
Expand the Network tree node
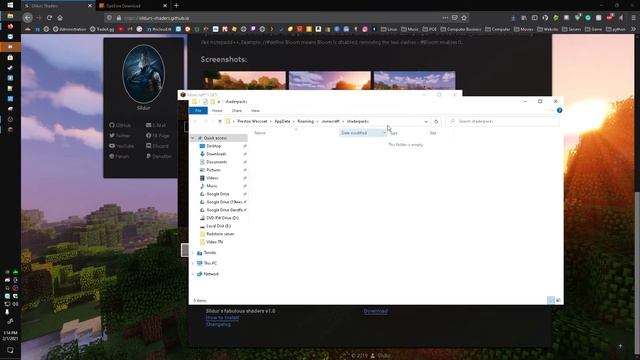tap(193, 274)
